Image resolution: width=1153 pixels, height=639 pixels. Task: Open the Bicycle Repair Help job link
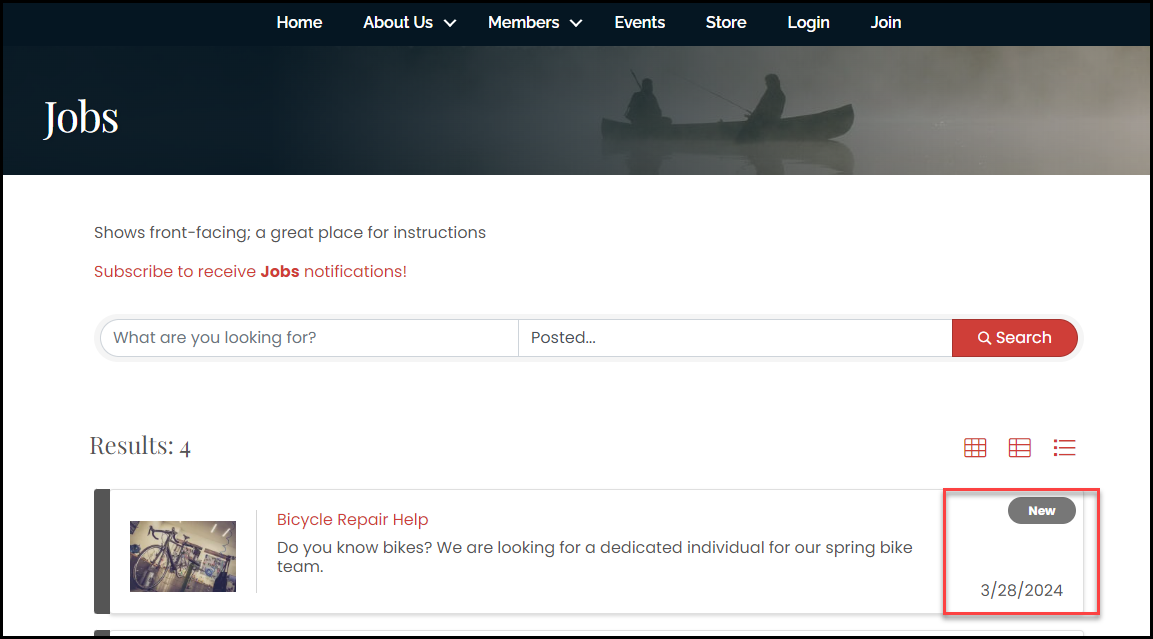pos(352,520)
